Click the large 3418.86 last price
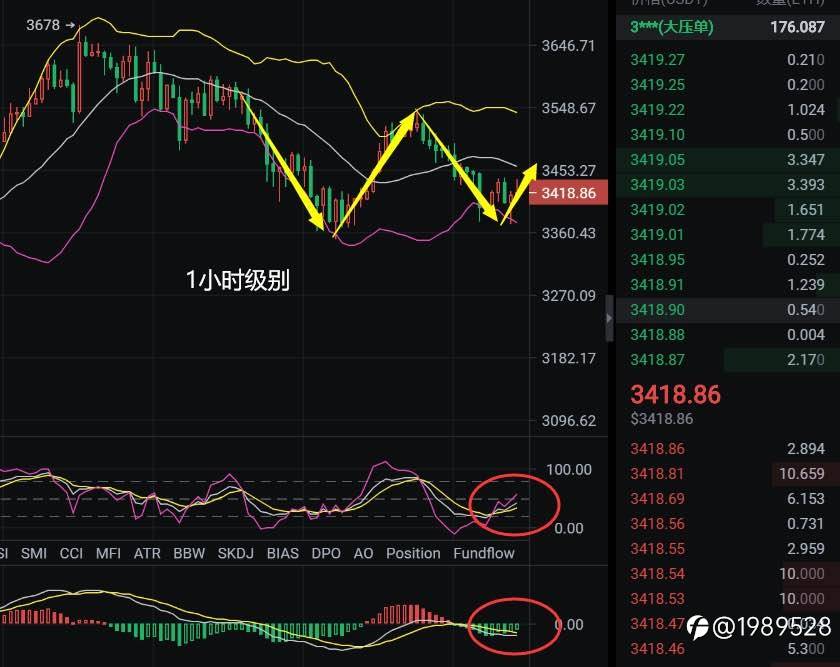 [x=676, y=394]
